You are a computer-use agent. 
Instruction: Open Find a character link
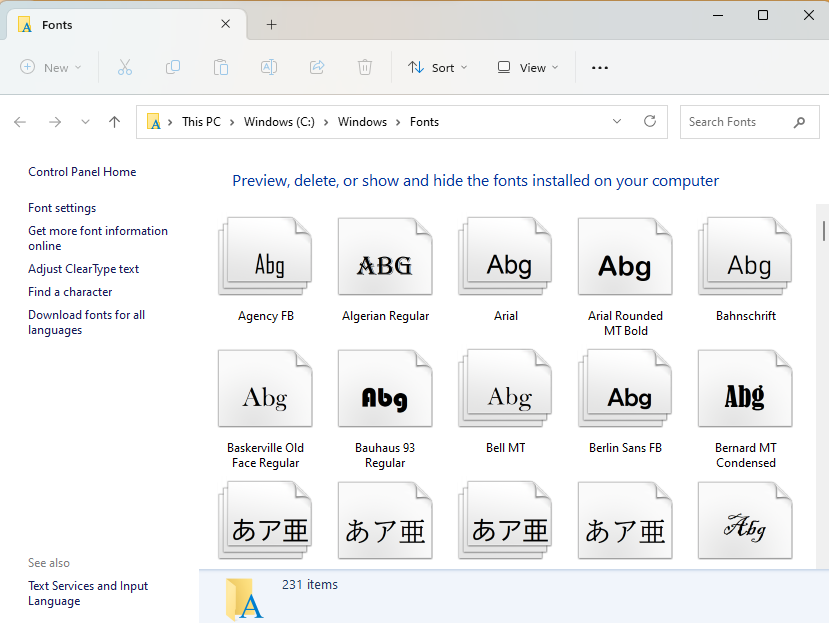(70, 292)
